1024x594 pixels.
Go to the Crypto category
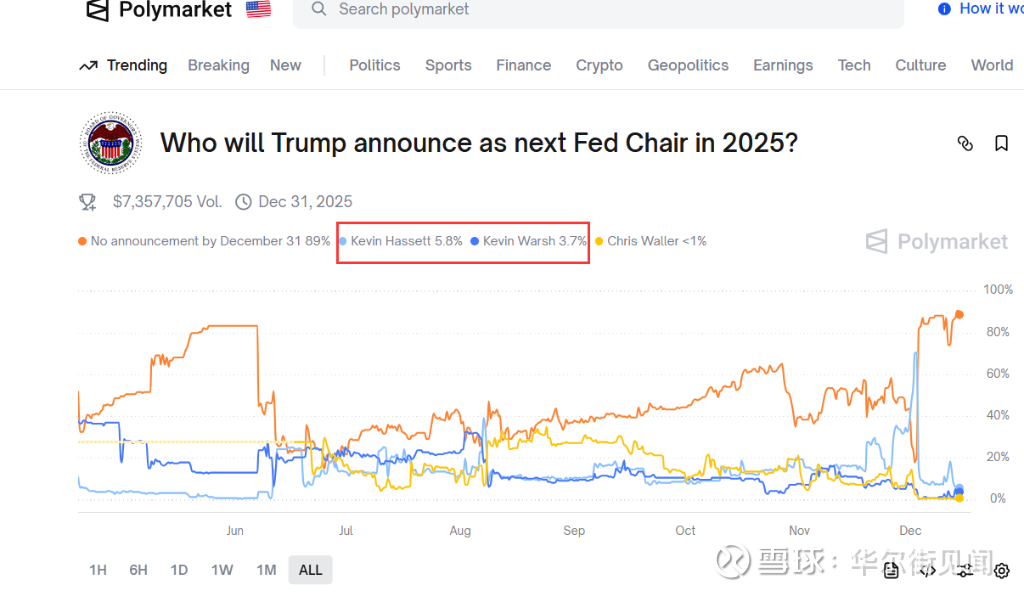(599, 65)
